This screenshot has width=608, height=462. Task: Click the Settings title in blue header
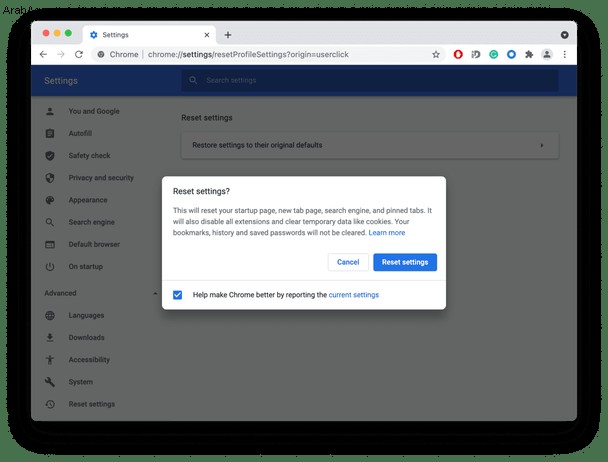pos(61,81)
